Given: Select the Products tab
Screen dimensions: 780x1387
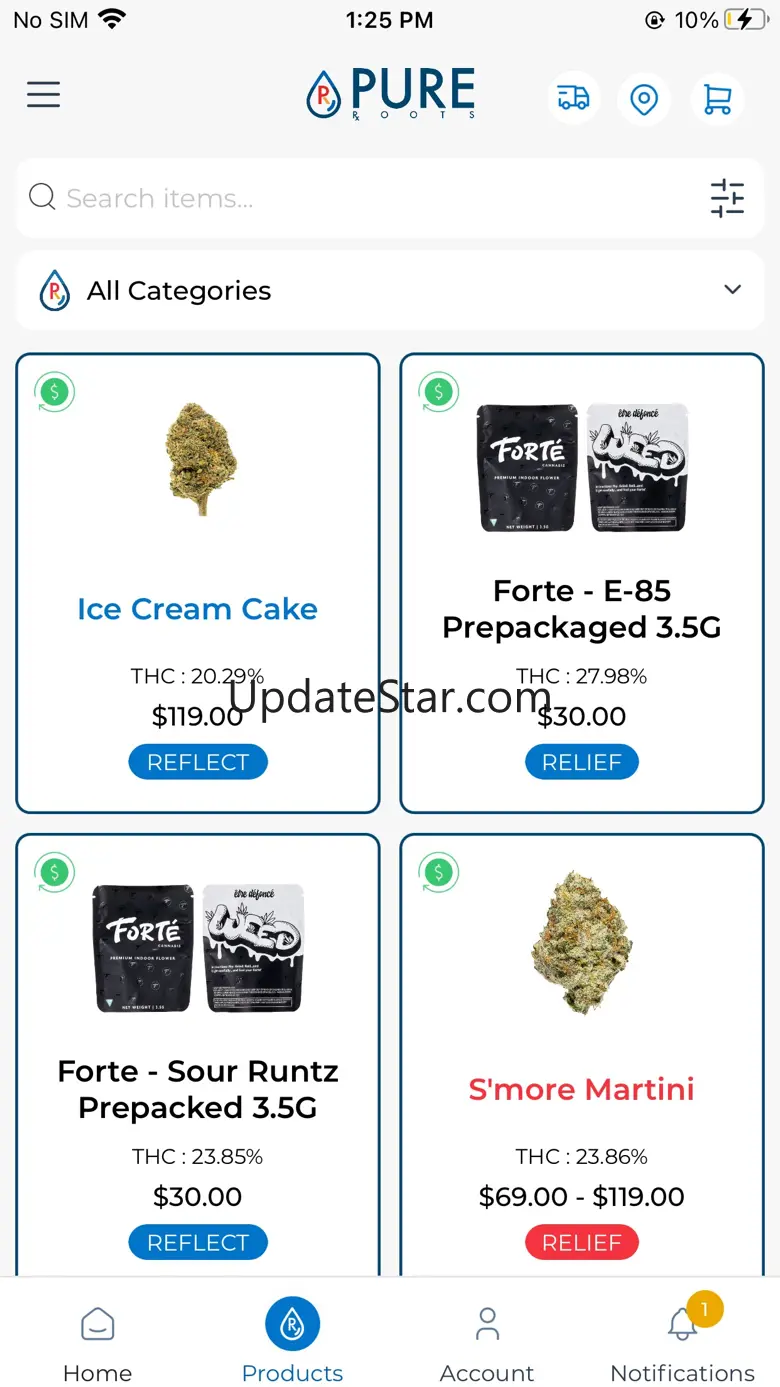Looking at the screenshot, I should pyautogui.click(x=292, y=1340).
